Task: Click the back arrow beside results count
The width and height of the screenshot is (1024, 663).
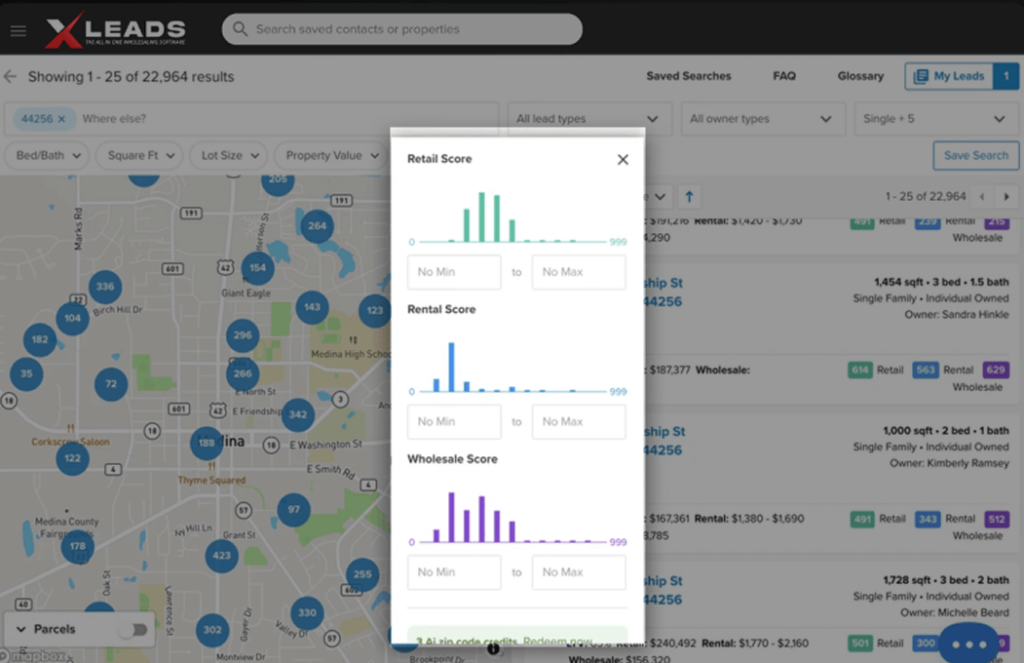Action: click(x=11, y=77)
